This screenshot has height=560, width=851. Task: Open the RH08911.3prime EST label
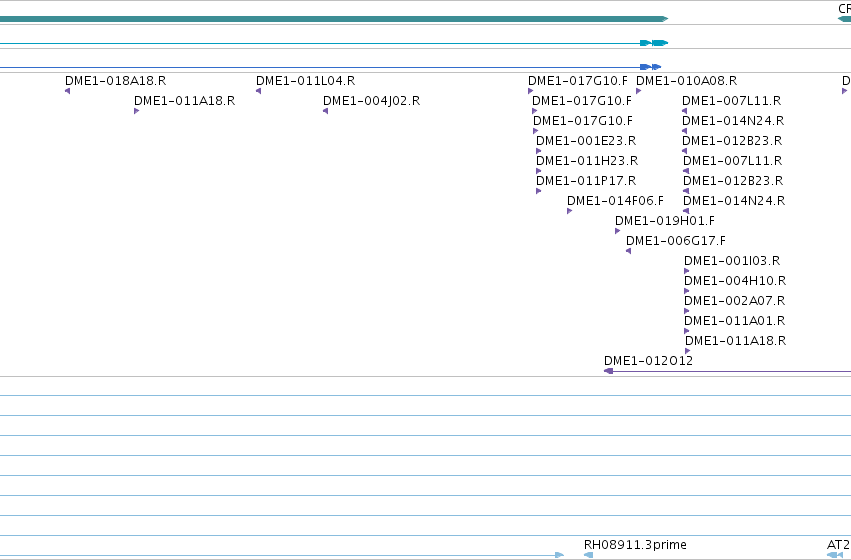coord(635,545)
